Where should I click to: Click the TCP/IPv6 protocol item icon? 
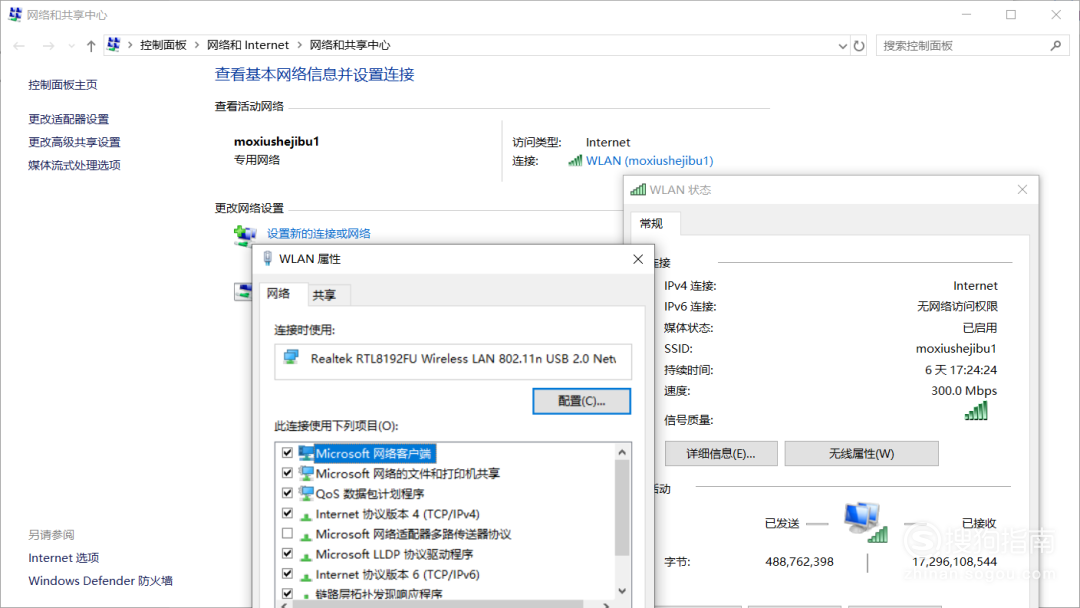(306, 575)
